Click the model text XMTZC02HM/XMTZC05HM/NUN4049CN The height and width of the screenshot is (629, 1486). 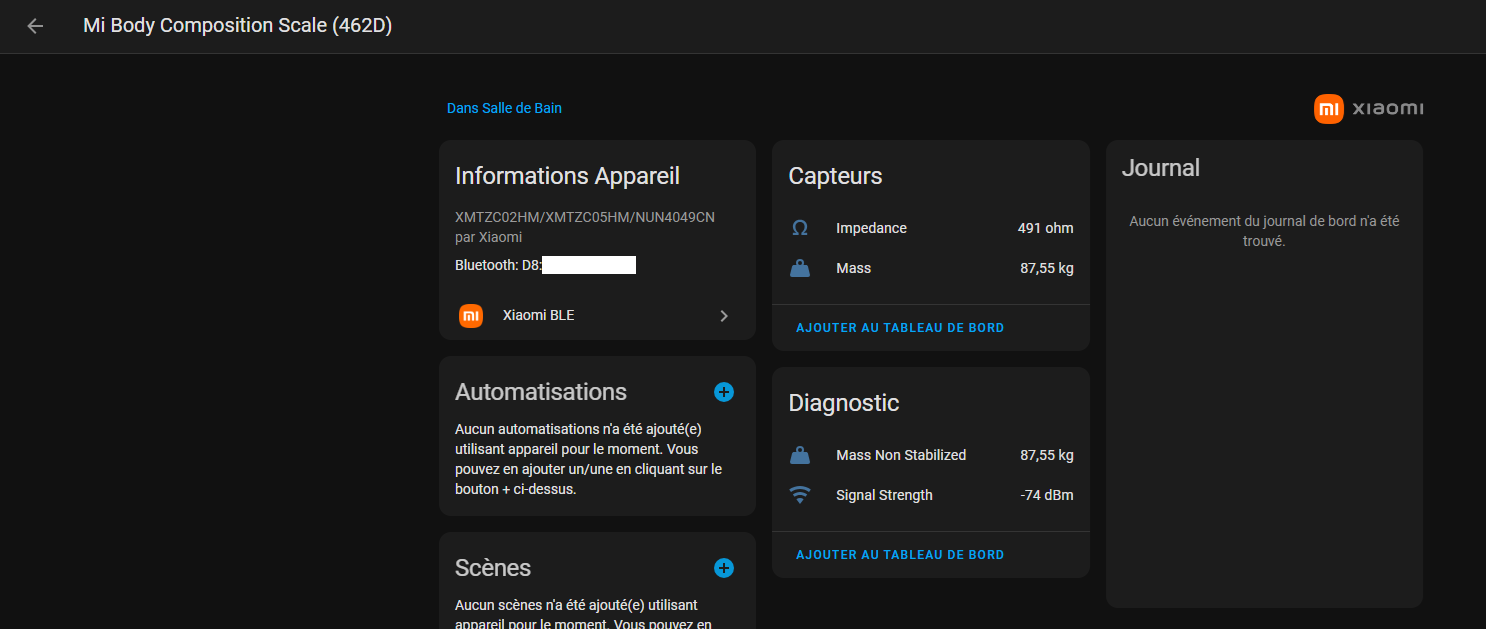point(585,217)
